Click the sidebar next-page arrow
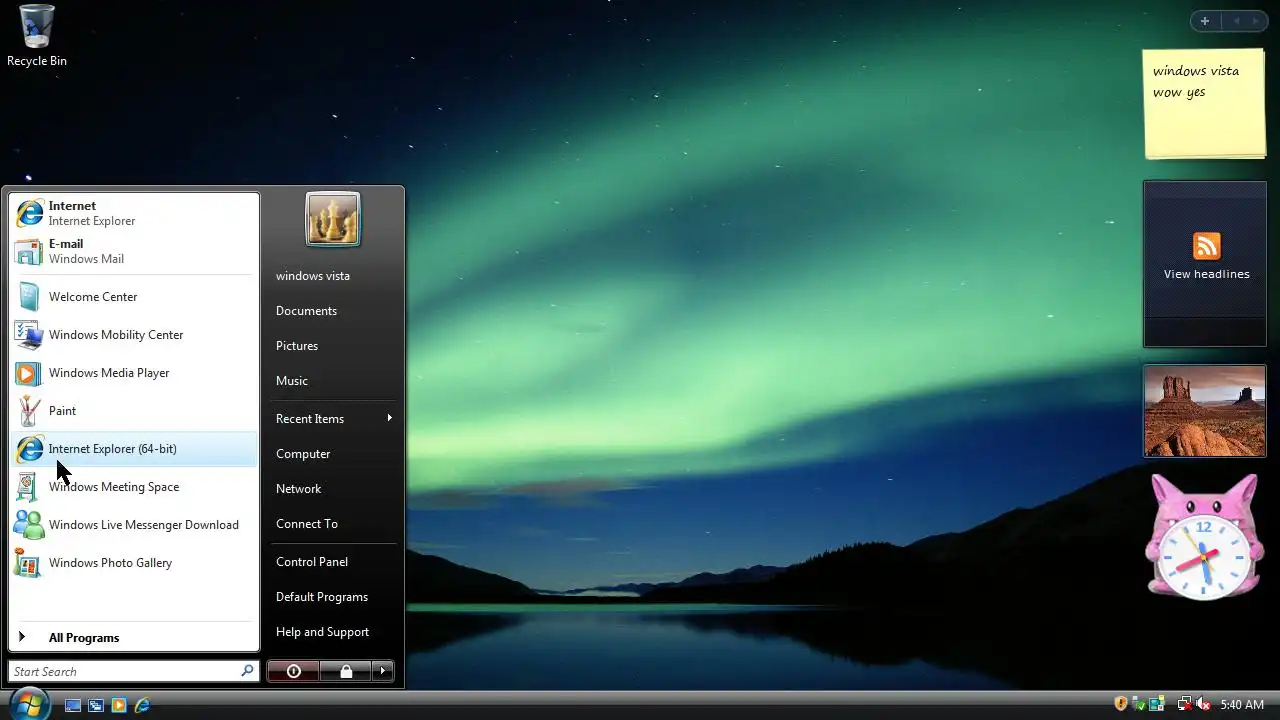1280x720 pixels. point(1256,21)
